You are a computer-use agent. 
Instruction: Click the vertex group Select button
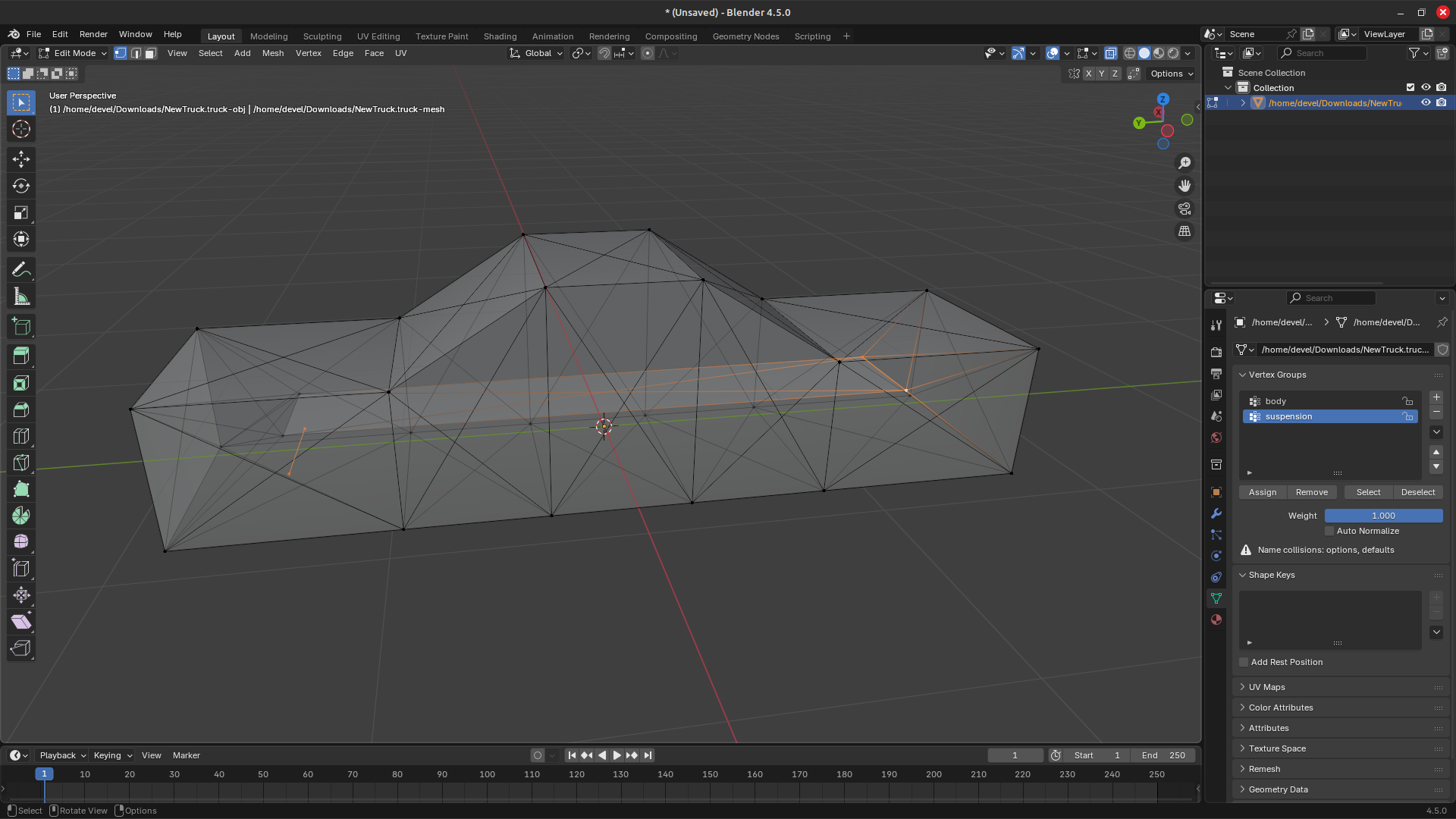1369,492
